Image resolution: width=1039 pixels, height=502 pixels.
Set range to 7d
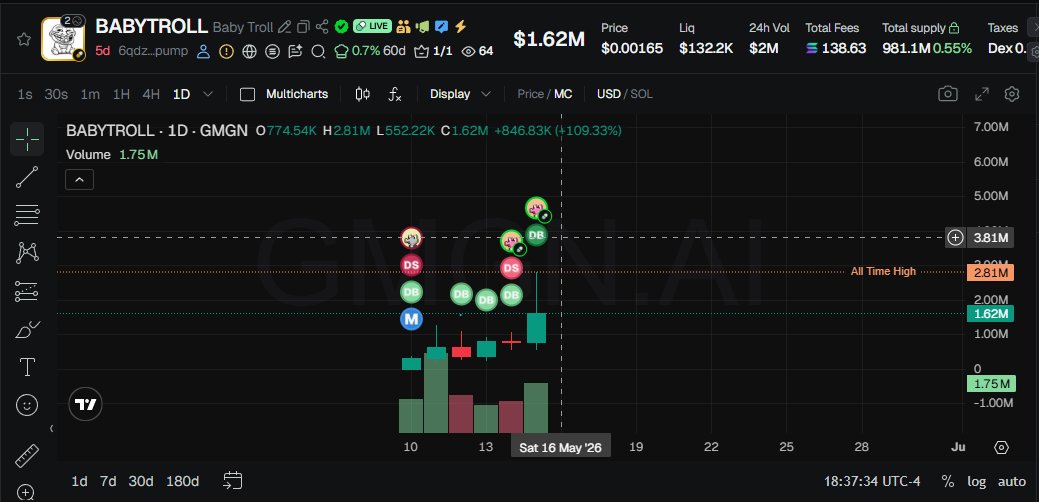108,481
